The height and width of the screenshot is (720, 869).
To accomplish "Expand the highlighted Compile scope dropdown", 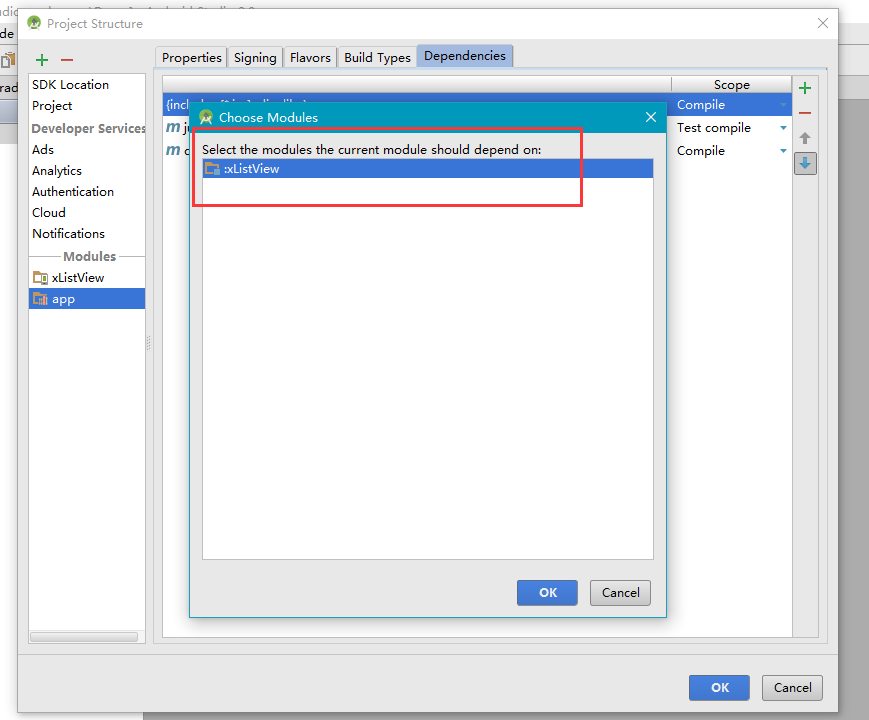I will coord(783,105).
